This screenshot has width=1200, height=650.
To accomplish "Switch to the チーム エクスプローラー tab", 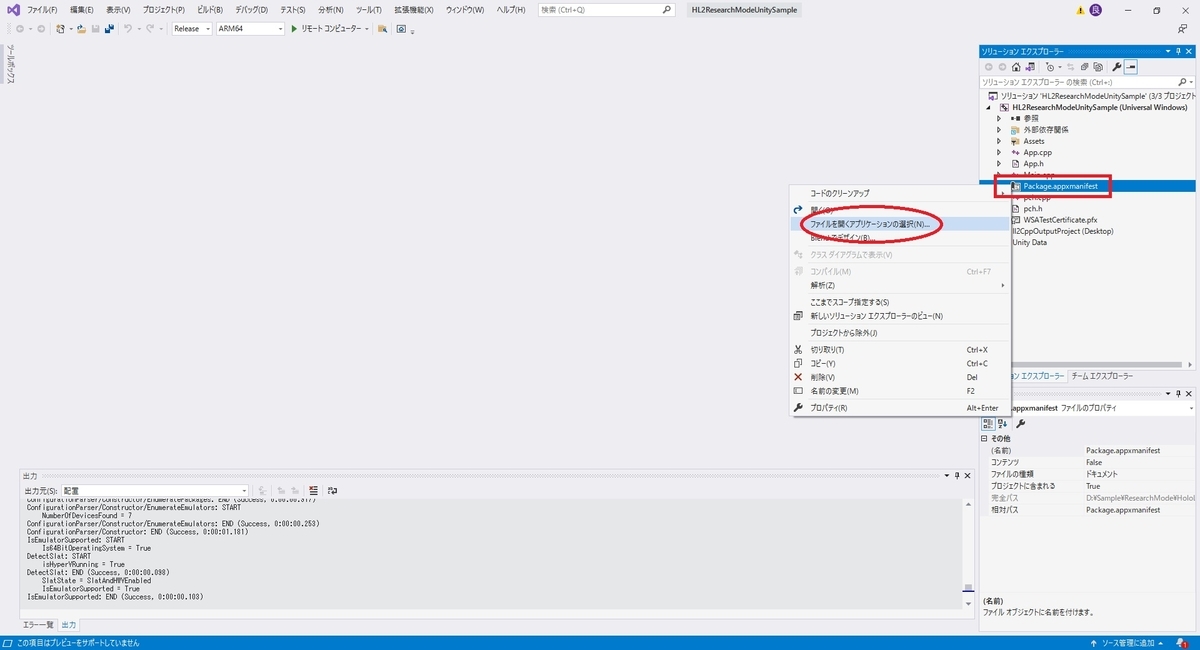I will (x=1101, y=376).
